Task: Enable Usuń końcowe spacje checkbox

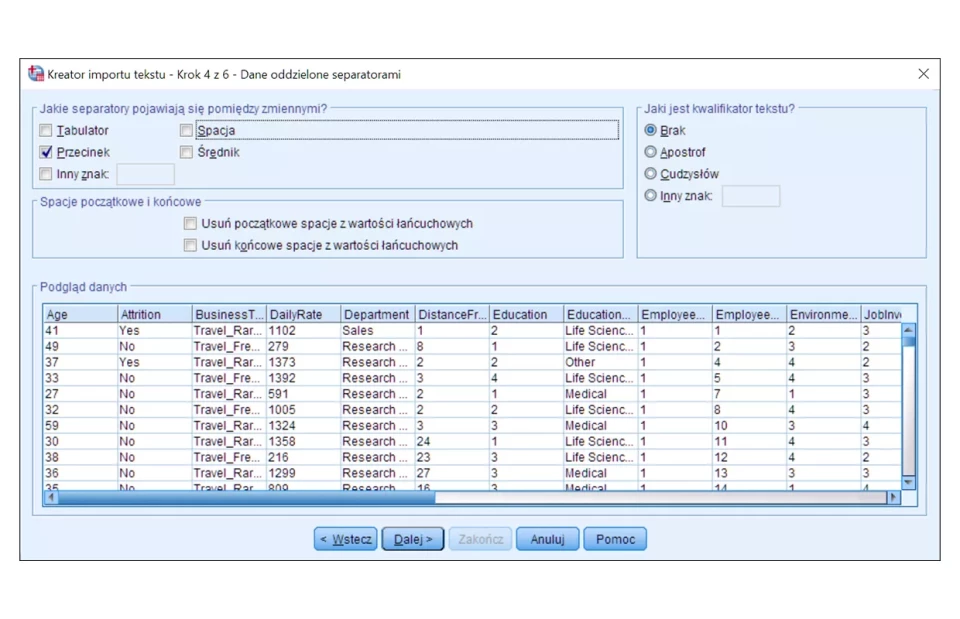Action: [190, 246]
